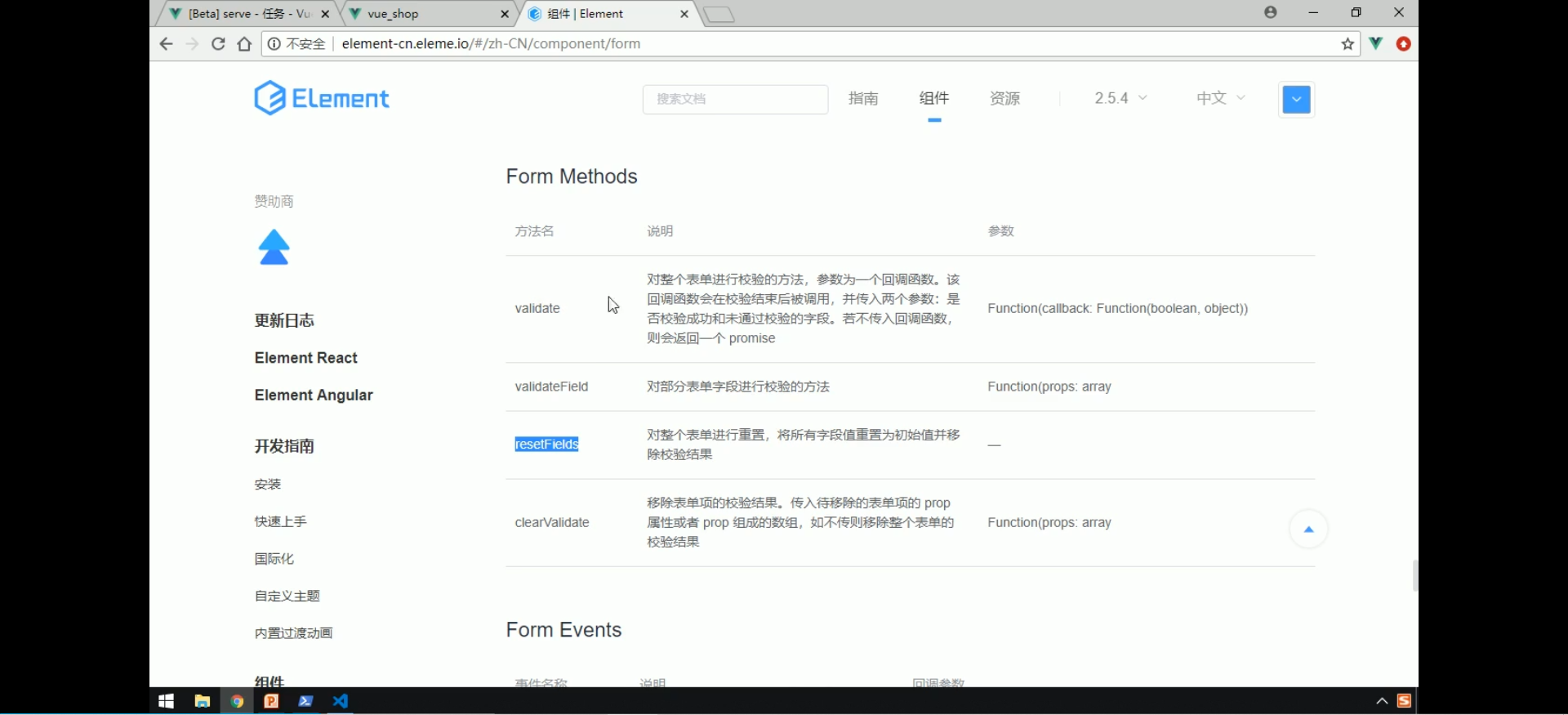Open the Element Angular link

point(314,395)
